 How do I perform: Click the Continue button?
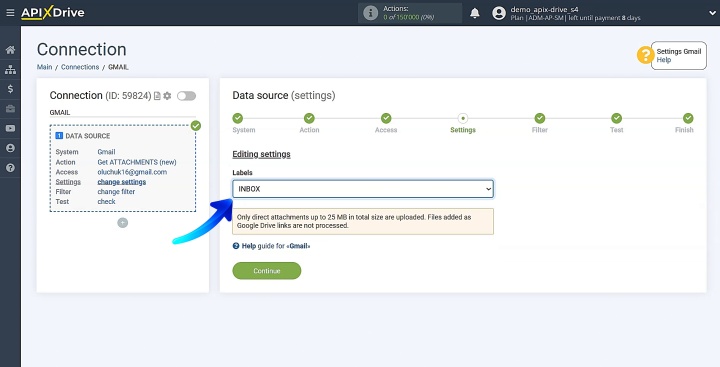(x=267, y=271)
